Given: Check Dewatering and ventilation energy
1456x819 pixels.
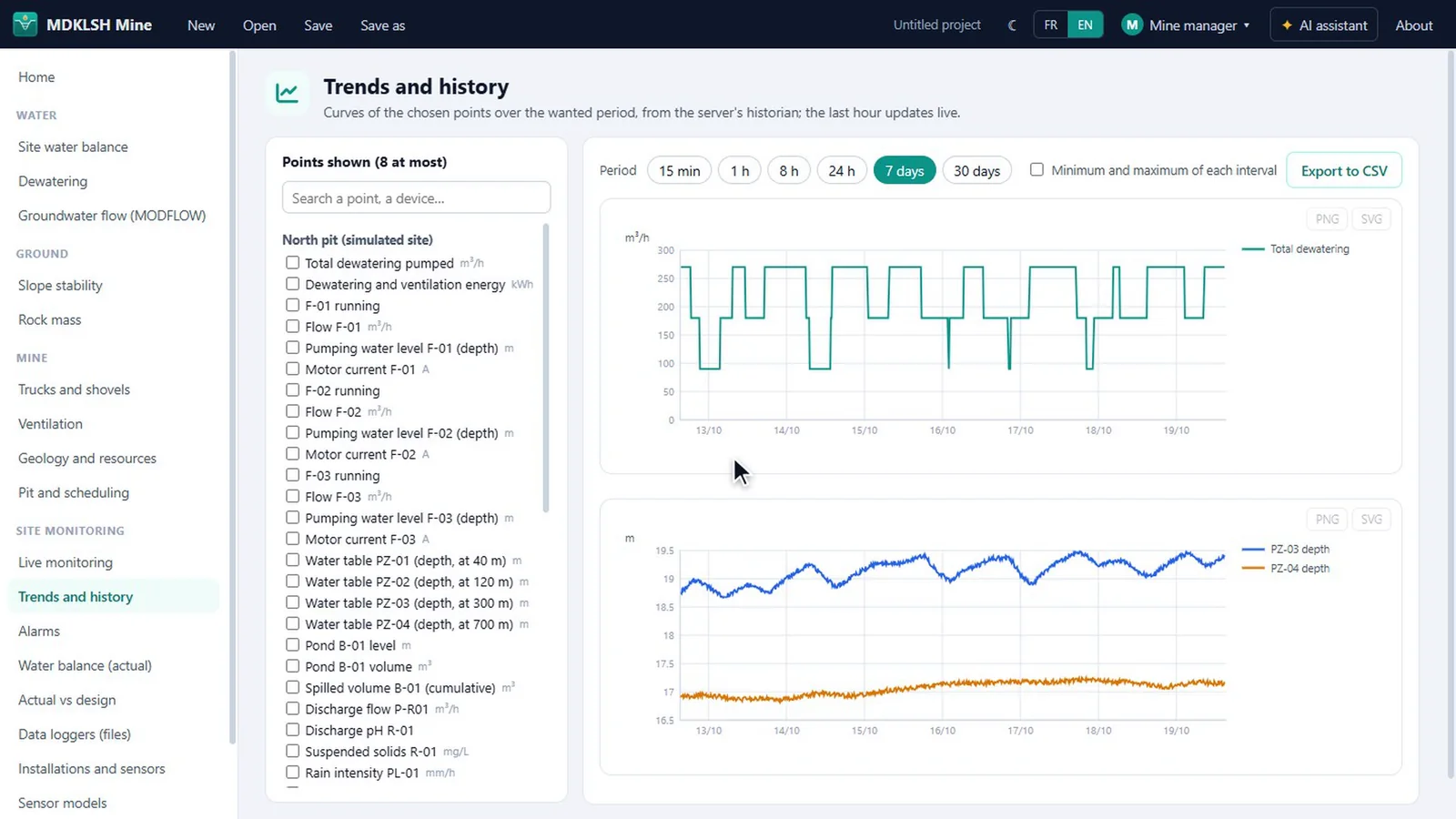Looking at the screenshot, I should 293,284.
